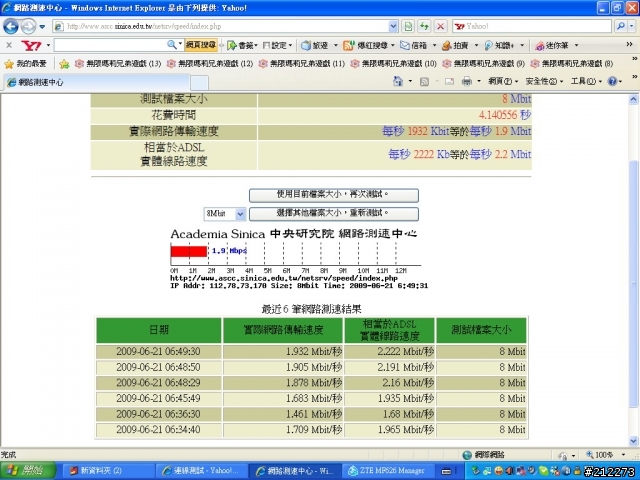Click the Read mail envelope icon

click(x=449, y=82)
